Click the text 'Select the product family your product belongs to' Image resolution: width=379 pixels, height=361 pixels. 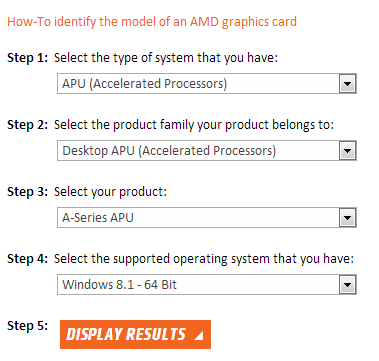click(x=194, y=125)
